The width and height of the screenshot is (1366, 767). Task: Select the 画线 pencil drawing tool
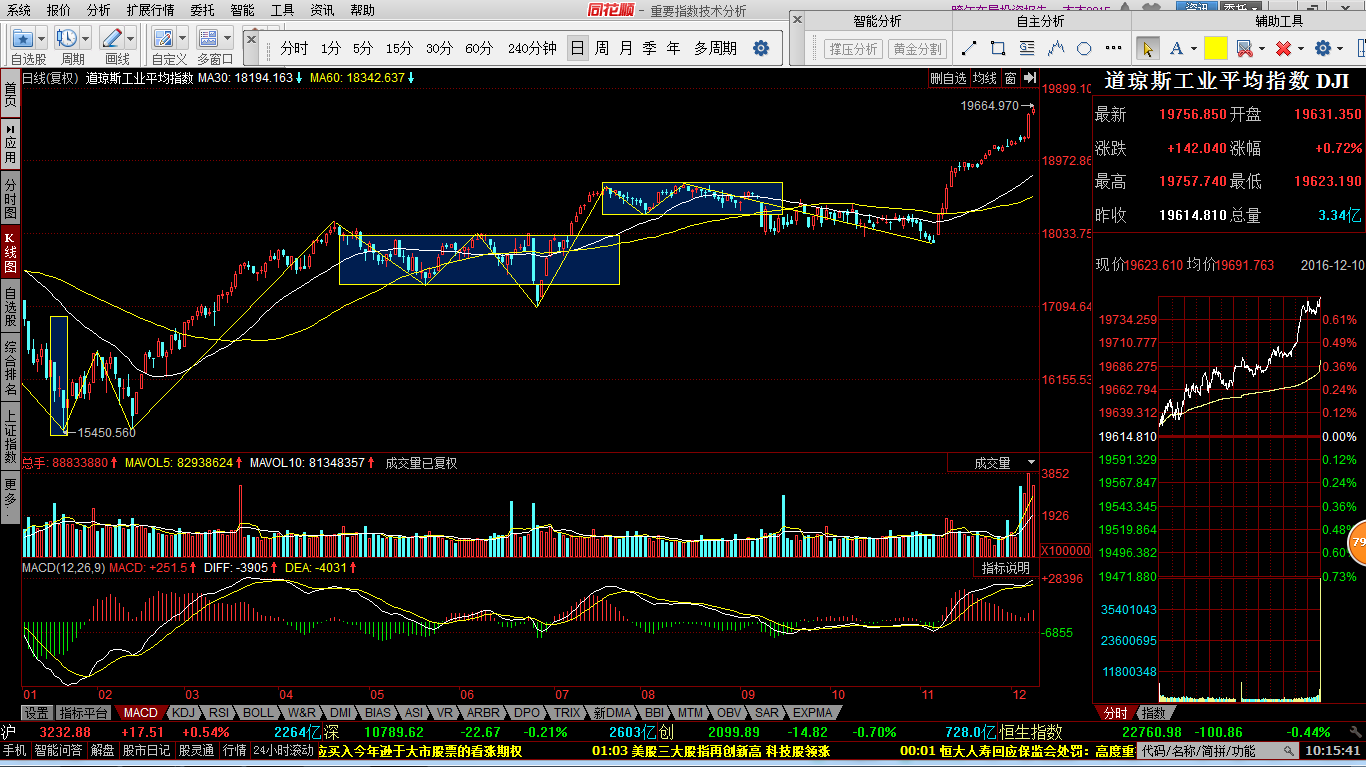112,39
